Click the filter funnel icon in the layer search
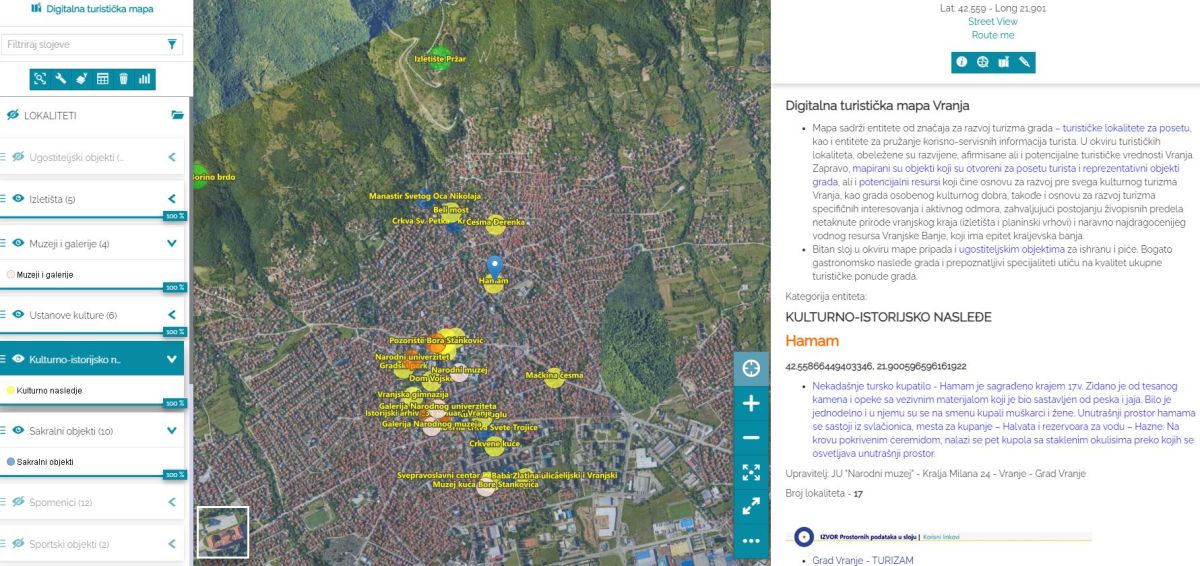This screenshot has width=1200, height=566. coord(172,44)
